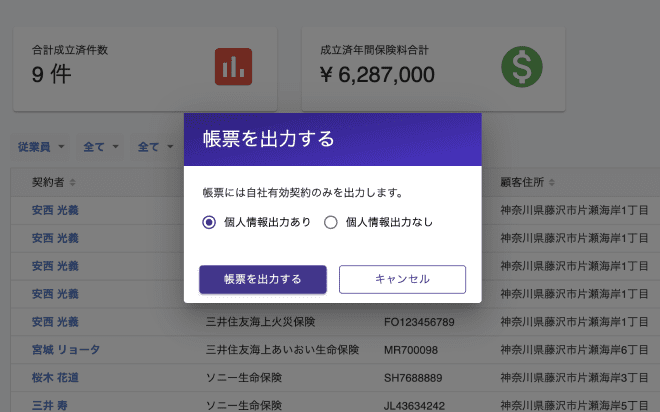Open 桜木 花道 contractor link
Screen dimensions: 660x412
point(55,377)
